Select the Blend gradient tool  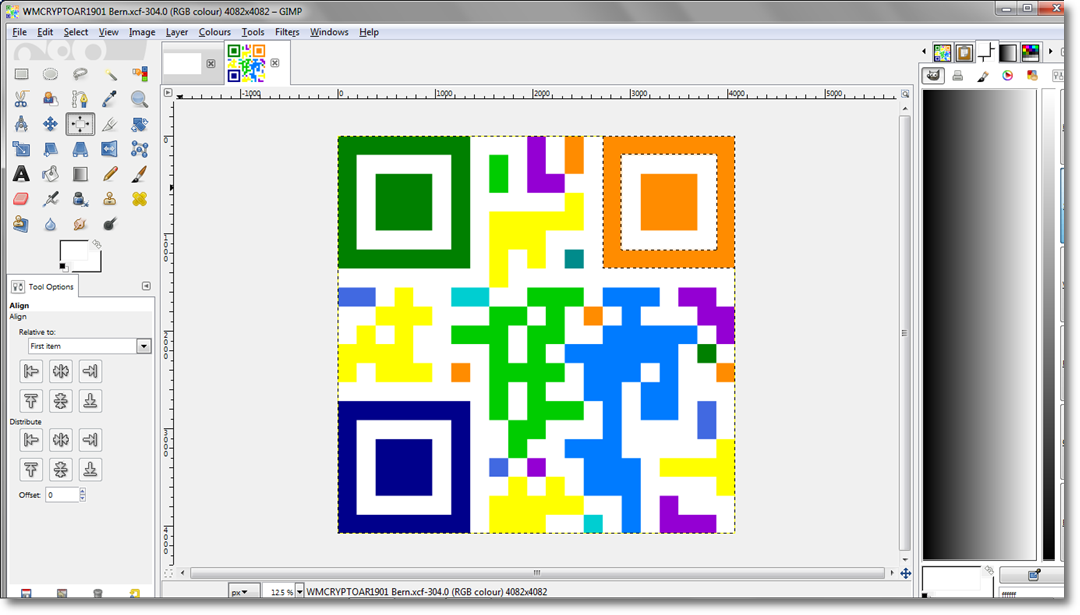point(80,174)
